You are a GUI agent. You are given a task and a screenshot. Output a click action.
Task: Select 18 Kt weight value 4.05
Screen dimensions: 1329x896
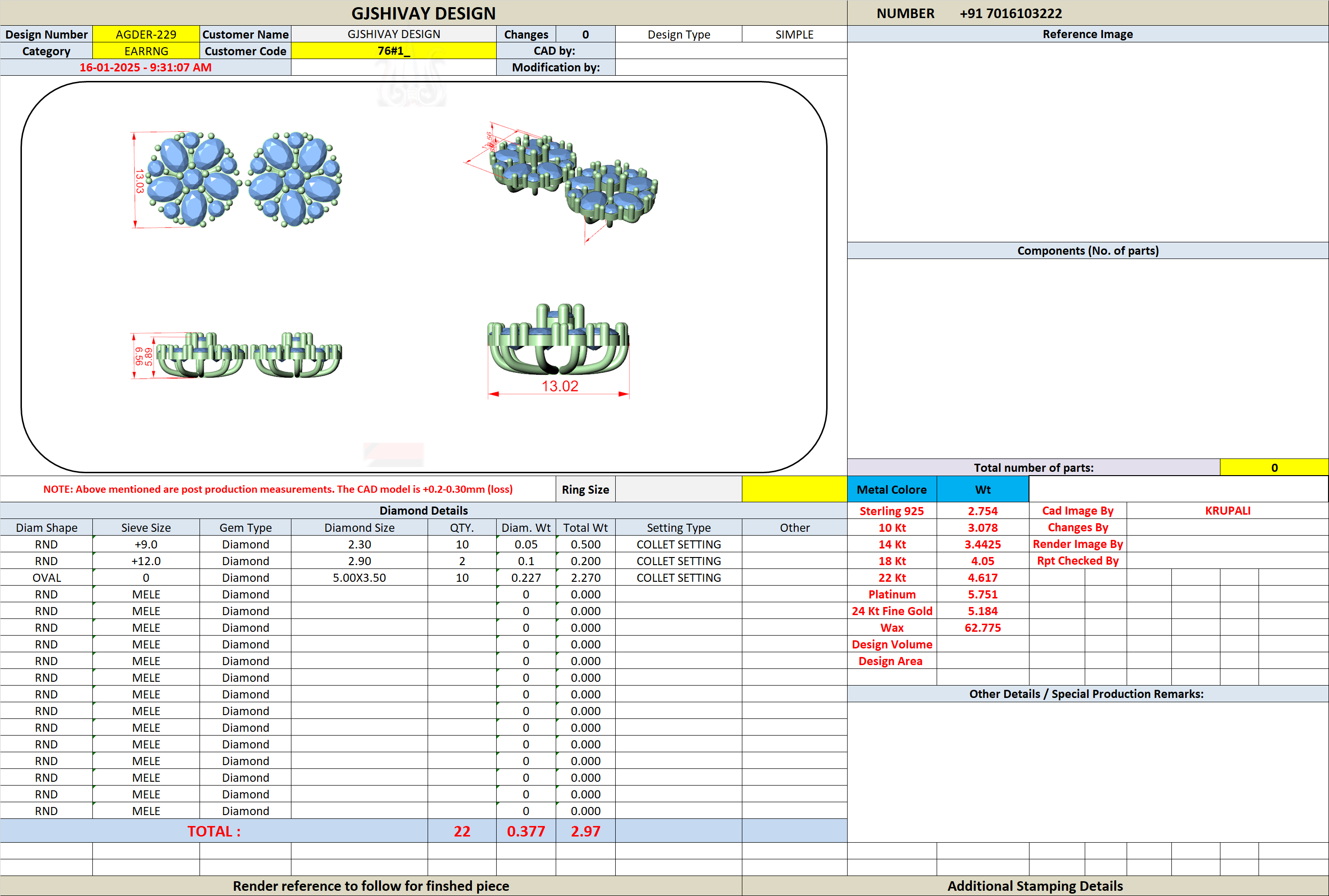point(982,560)
